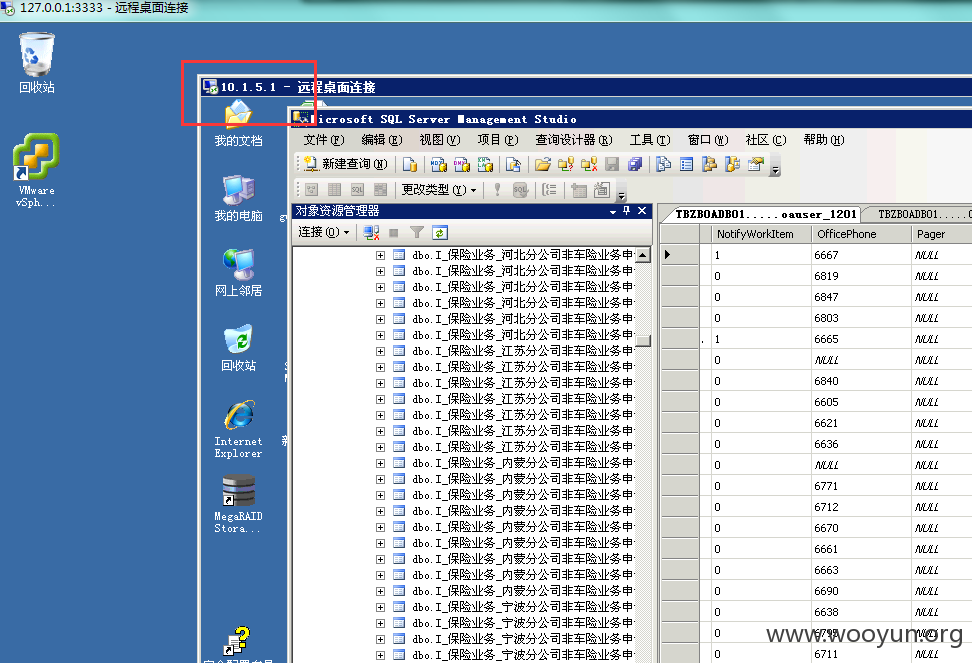Expand the first visible 江苏分公司 table node
Image resolution: width=972 pixels, height=663 pixels.
(x=380, y=351)
